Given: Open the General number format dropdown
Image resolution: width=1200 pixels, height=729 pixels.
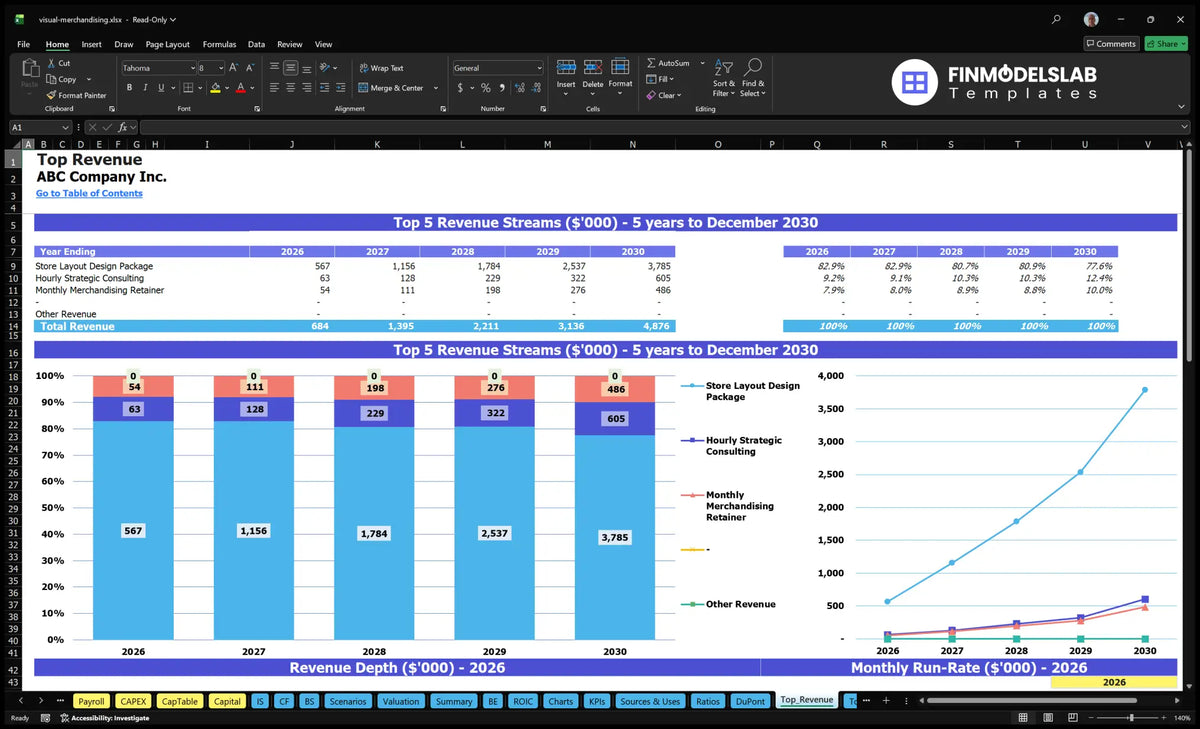Looking at the screenshot, I should point(539,68).
